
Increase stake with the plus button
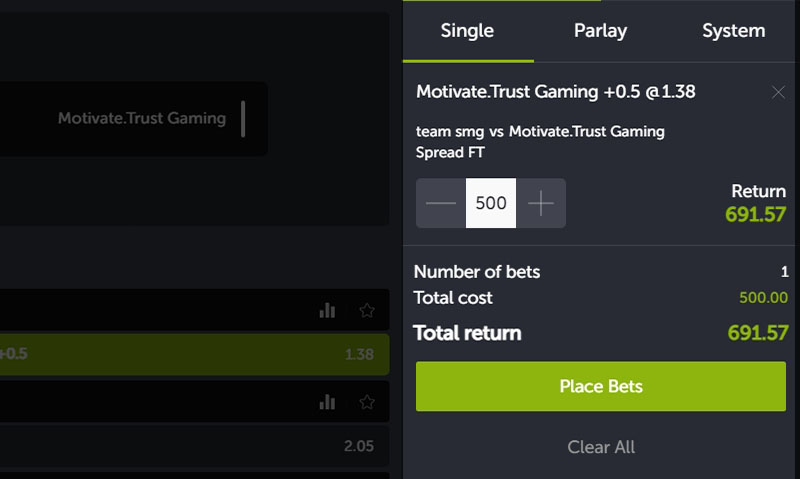541,203
